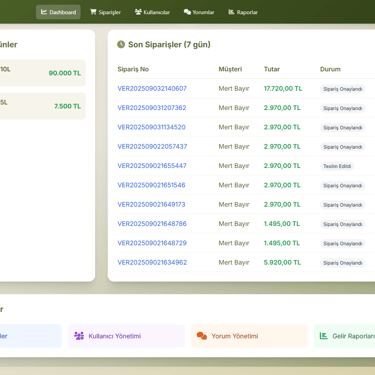Image resolution: width=375 pixels, height=375 pixels.
Task: Click Sipariş Onaylandı badge for order VER202509032140607
Action: pos(342,89)
